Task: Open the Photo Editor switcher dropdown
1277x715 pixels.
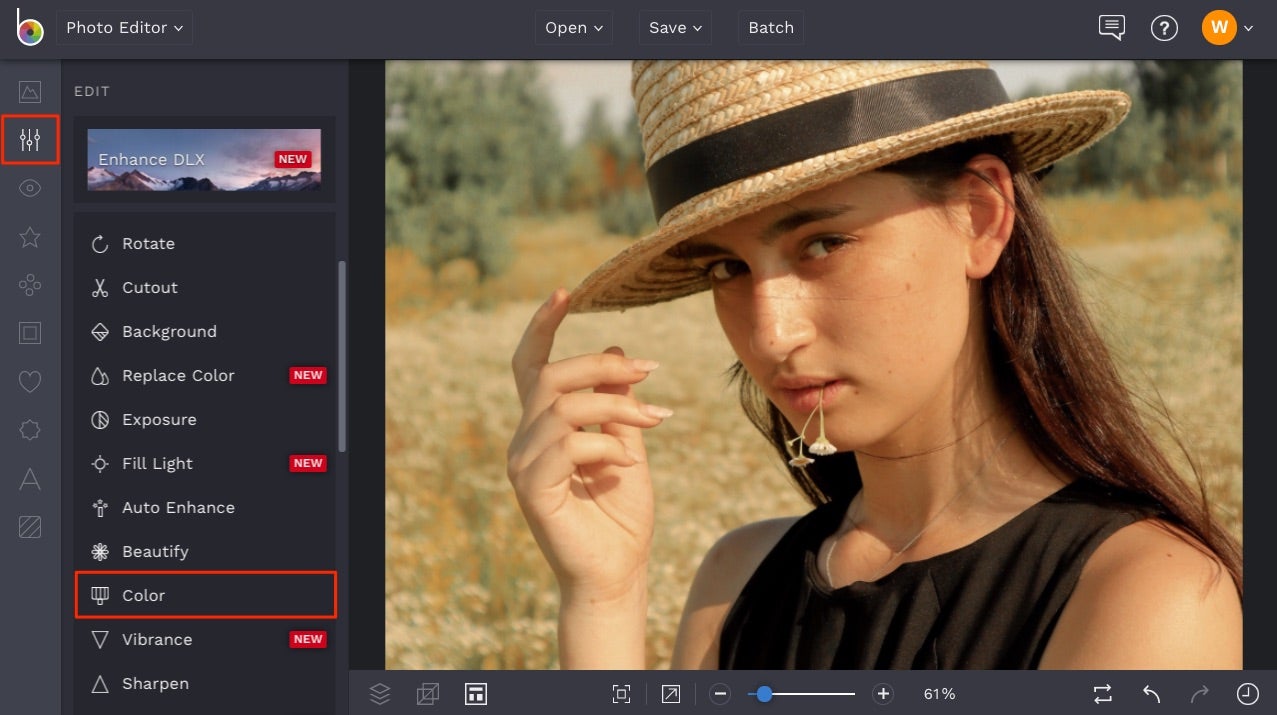Action: [124, 28]
